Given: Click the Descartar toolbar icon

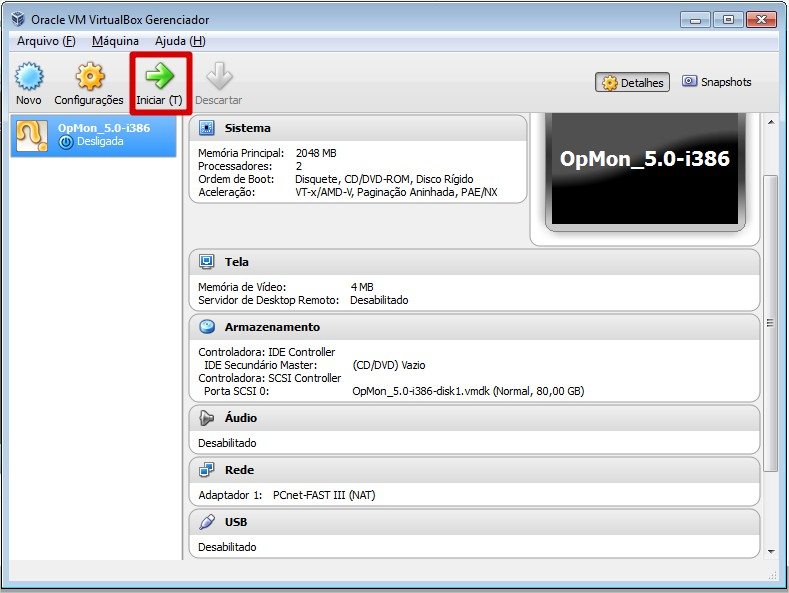Looking at the screenshot, I should [218, 78].
